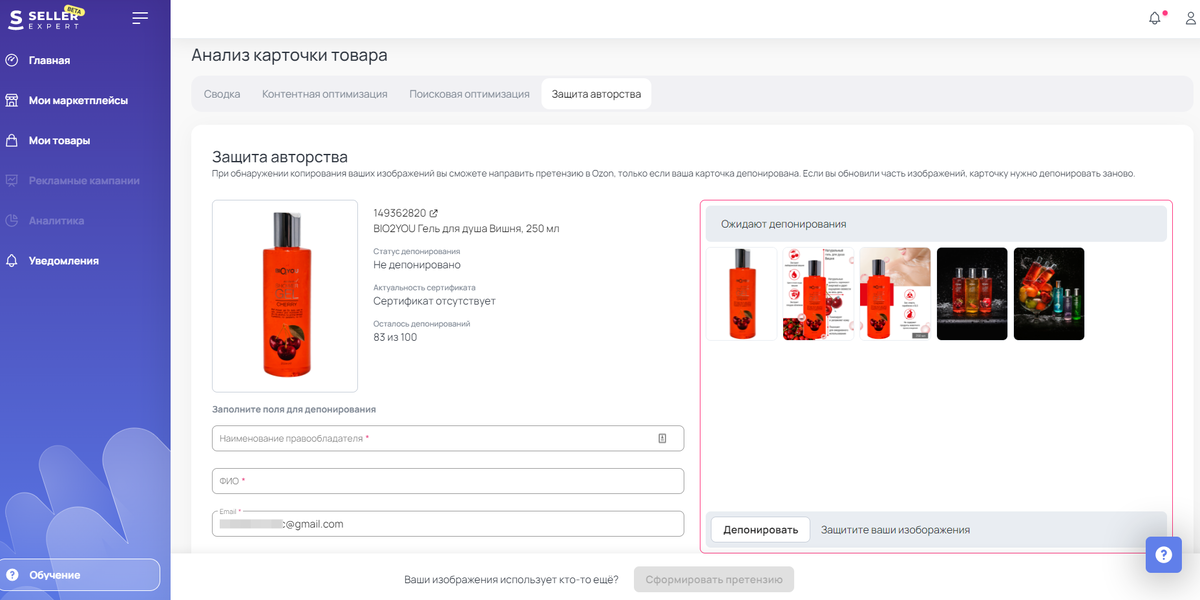Open the user profile icon
1200x600 pixels.
[x=1190, y=18]
